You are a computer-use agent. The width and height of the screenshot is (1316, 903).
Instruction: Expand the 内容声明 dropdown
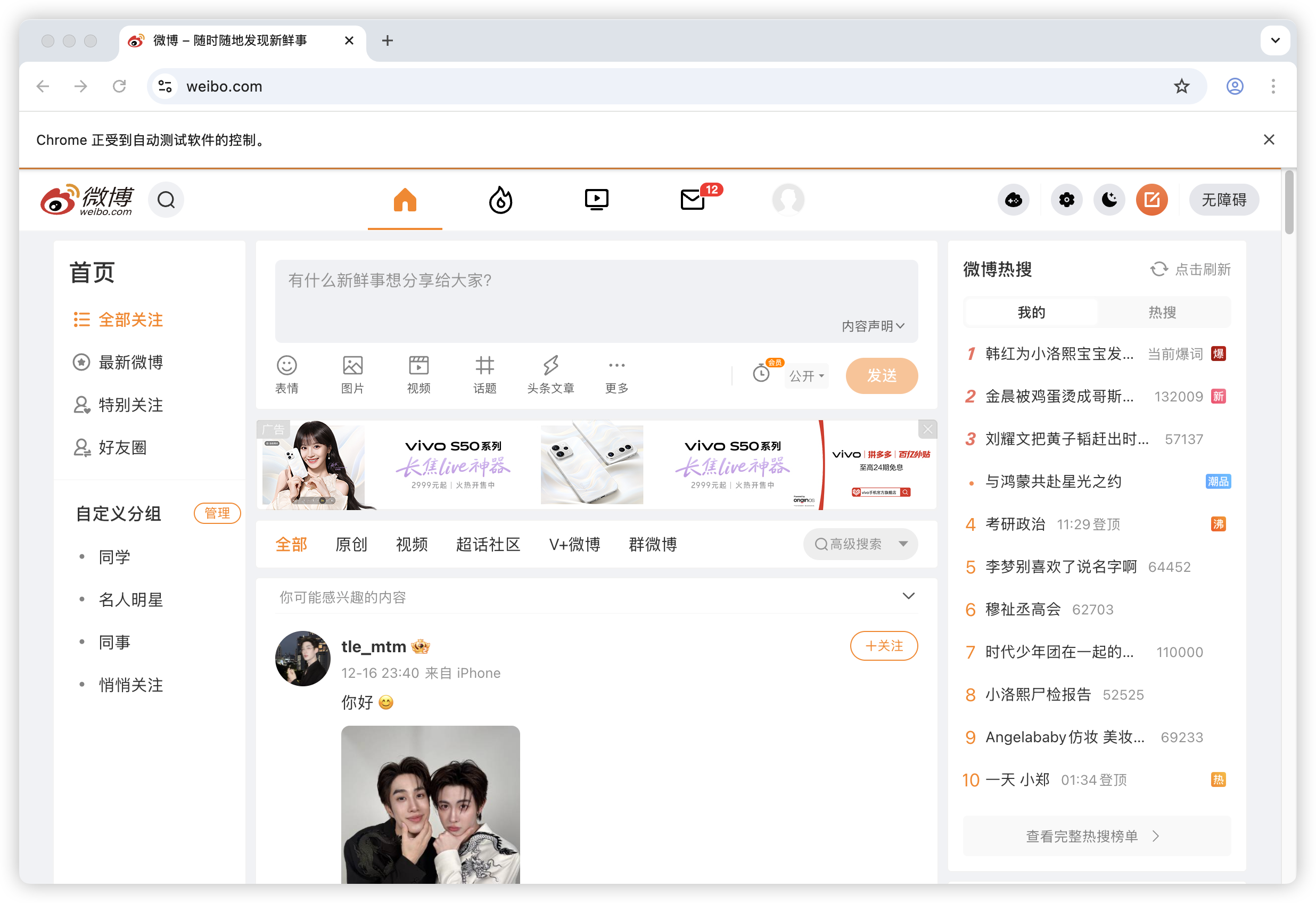point(873,326)
